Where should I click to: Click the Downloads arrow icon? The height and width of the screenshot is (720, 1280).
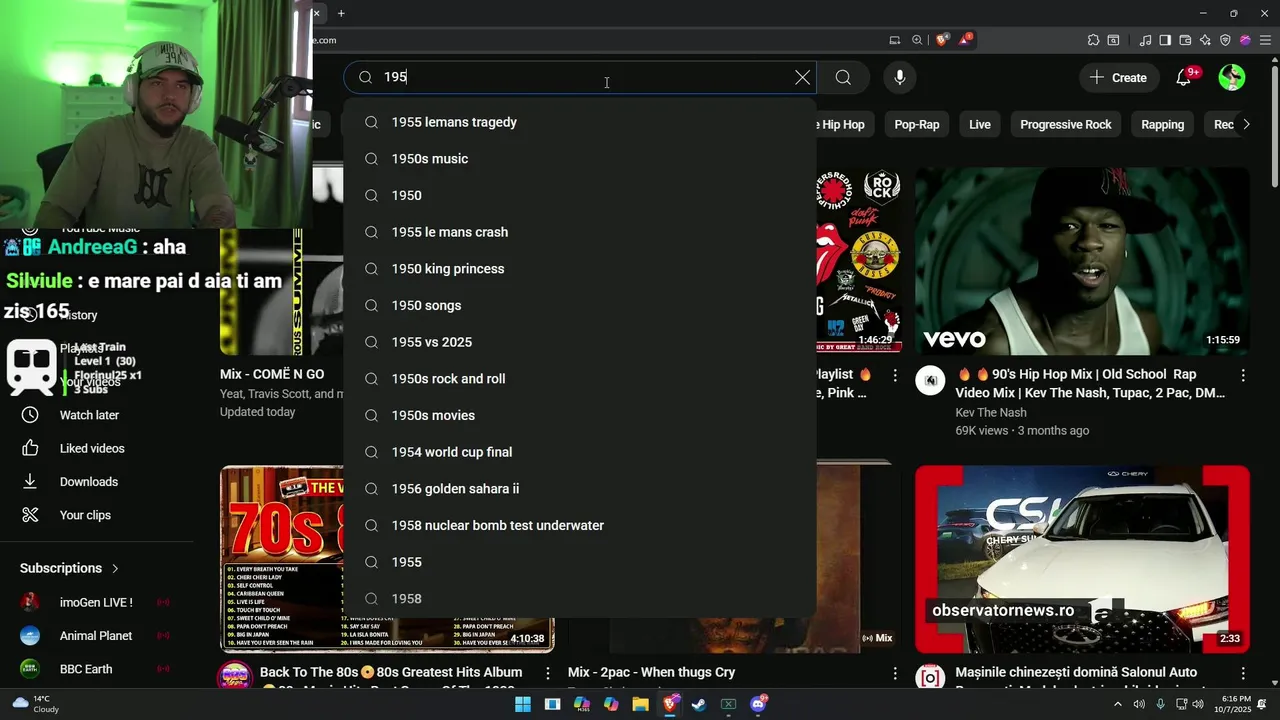coord(30,482)
